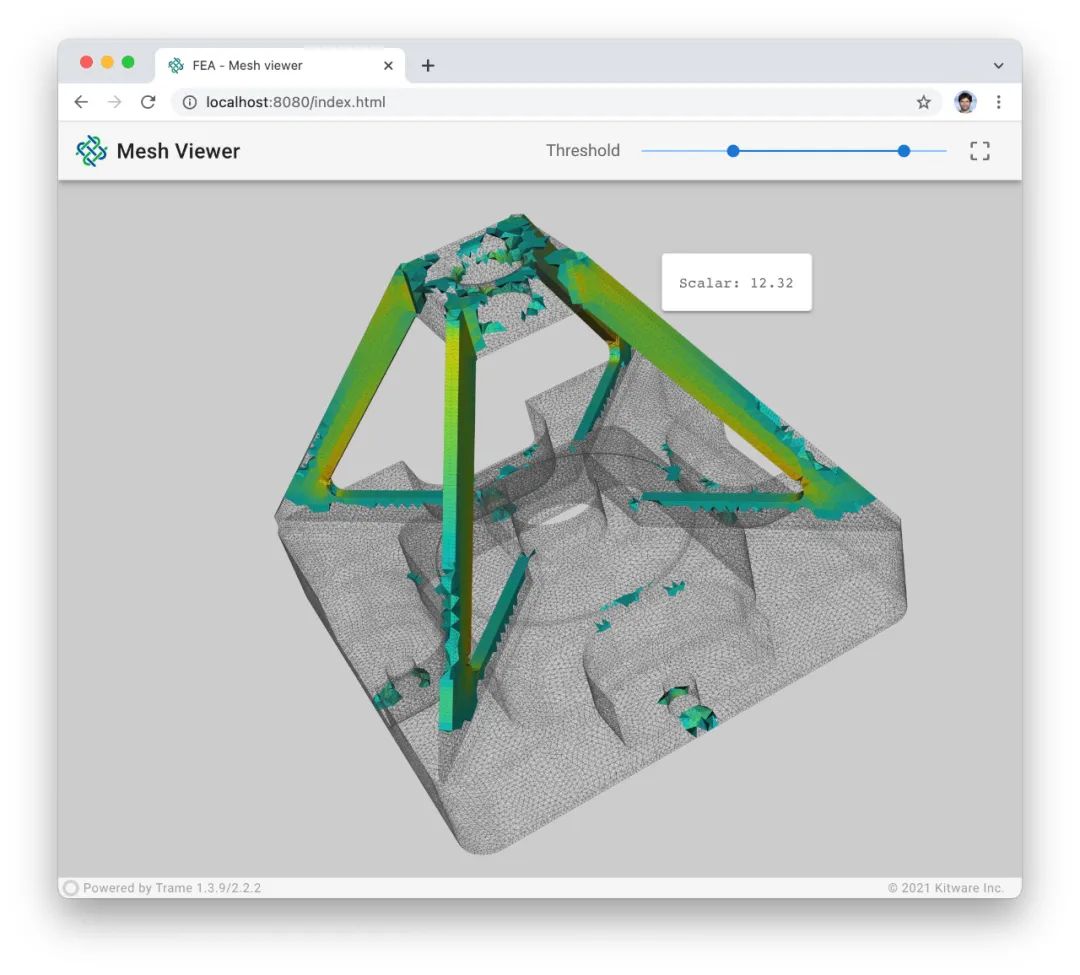
Task: Open Chrome's three-dot menu
Action: [998, 102]
